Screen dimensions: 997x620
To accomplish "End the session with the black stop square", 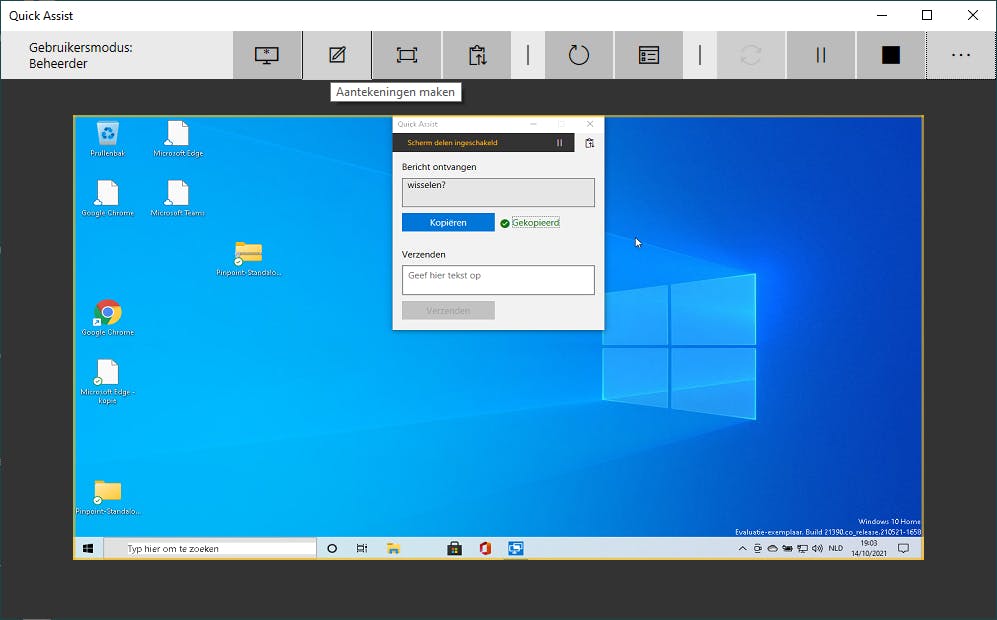I will 890,56.
